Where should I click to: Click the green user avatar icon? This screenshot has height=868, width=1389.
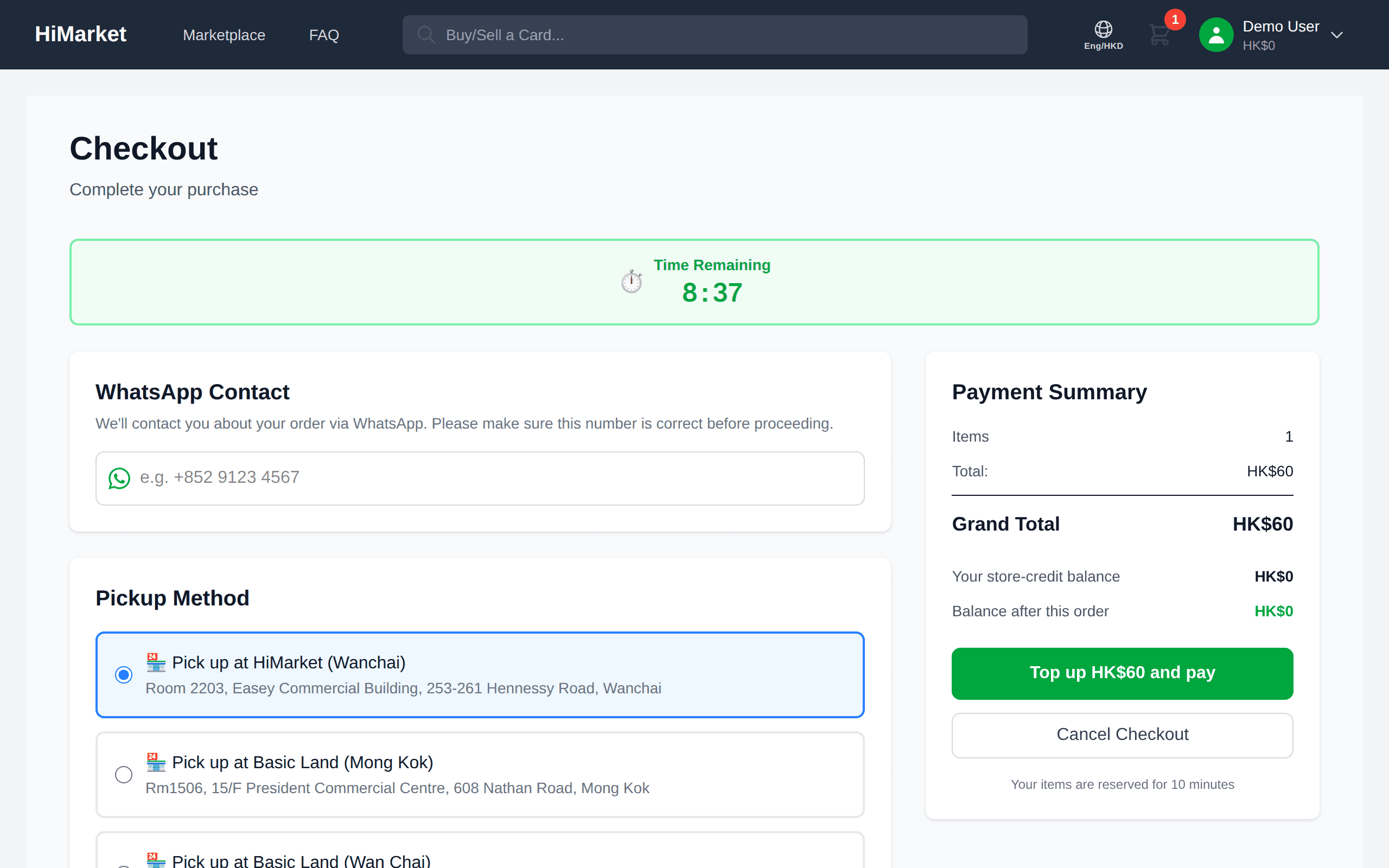click(x=1216, y=35)
